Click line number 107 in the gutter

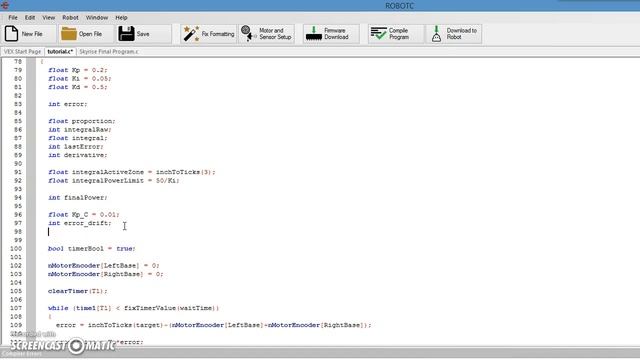[x=16, y=308]
